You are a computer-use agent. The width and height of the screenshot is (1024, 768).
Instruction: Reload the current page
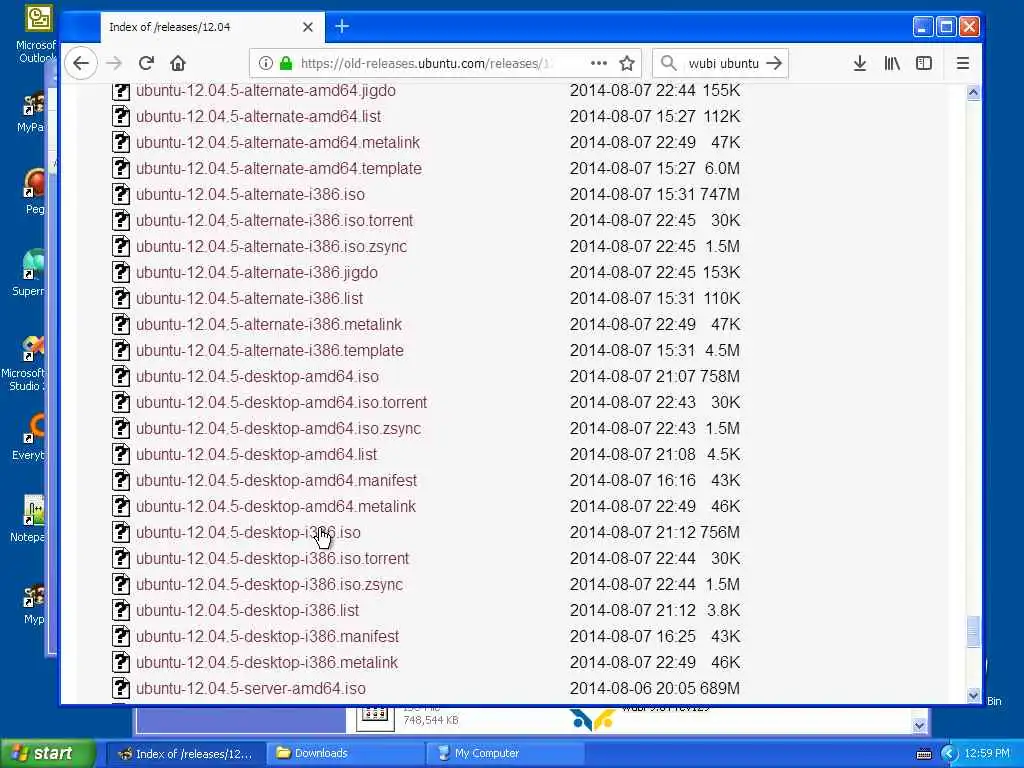146,63
